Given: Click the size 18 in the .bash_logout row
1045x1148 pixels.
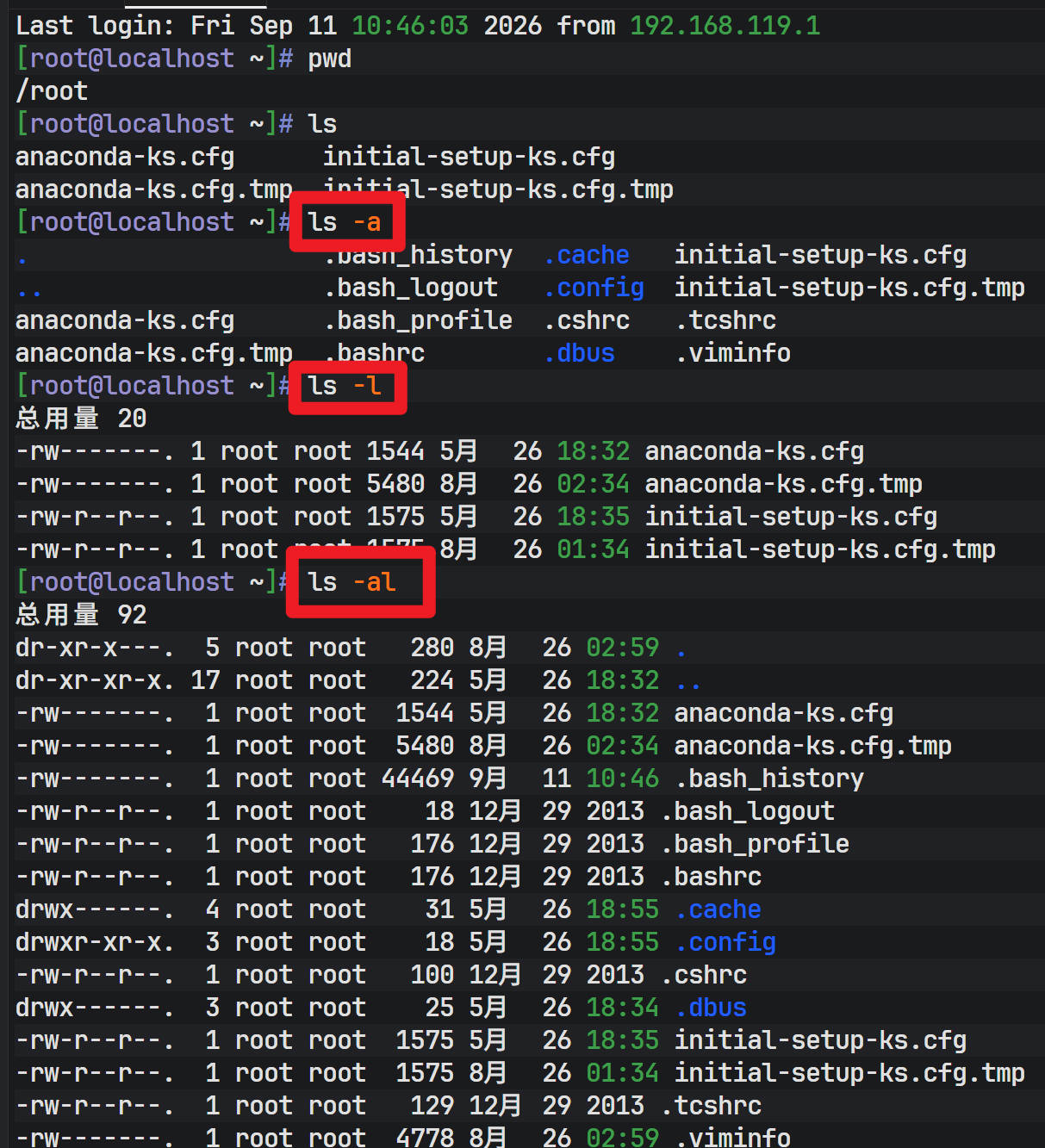Looking at the screenshot, I should (x=439, y=811).
